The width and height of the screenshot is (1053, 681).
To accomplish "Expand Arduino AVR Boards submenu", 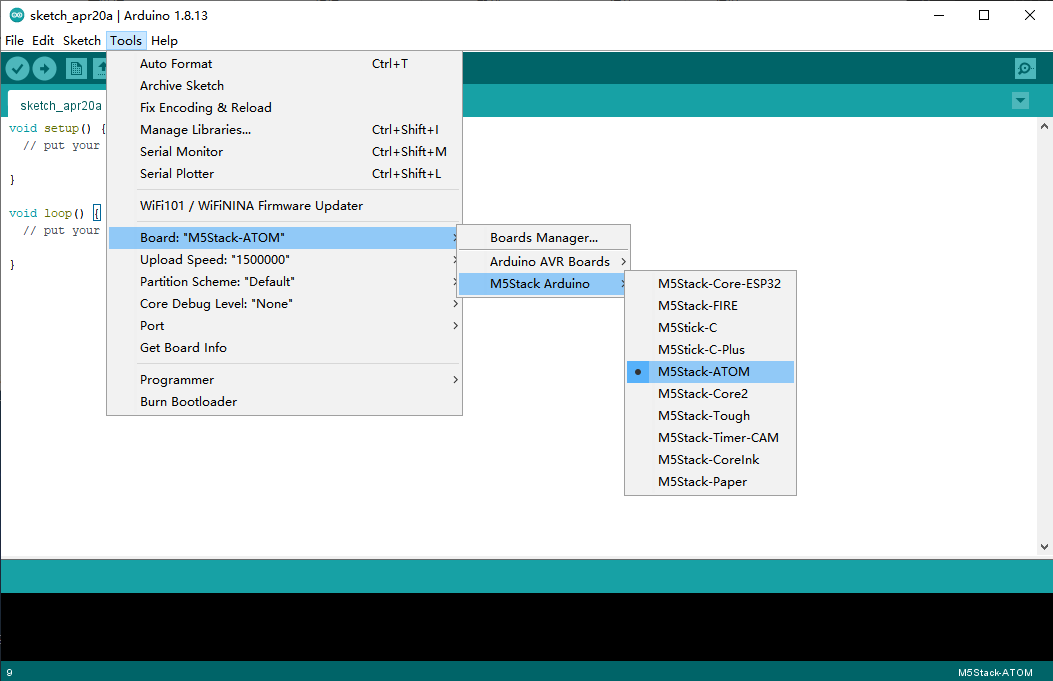I will tap(544, 261).
